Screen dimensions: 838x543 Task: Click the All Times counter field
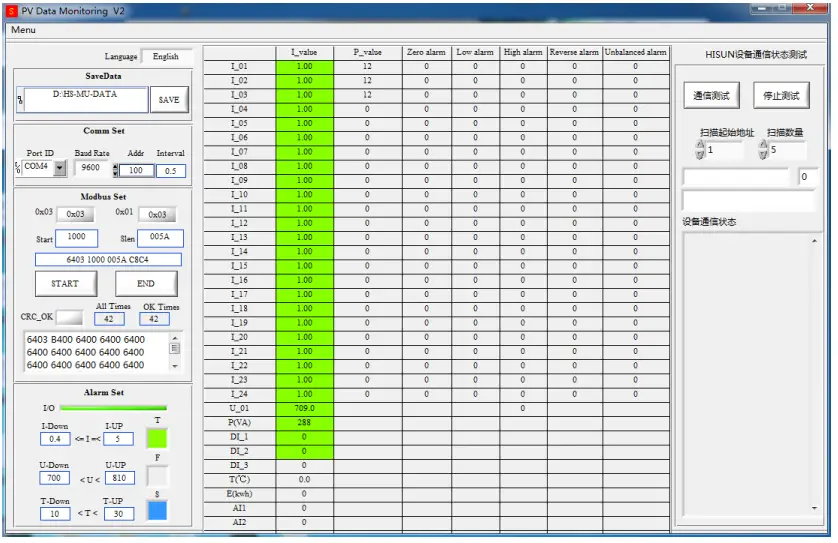click(109, 319)
